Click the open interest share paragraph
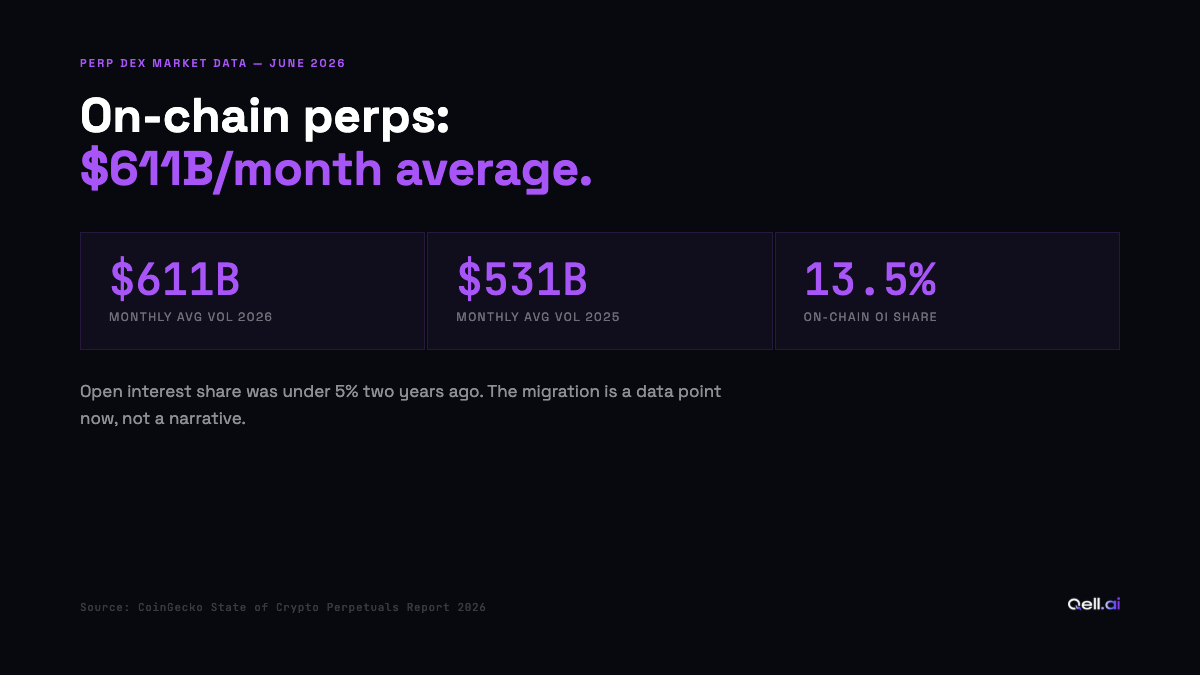The width and height of the screenshot is (1200, 675). 400,405
